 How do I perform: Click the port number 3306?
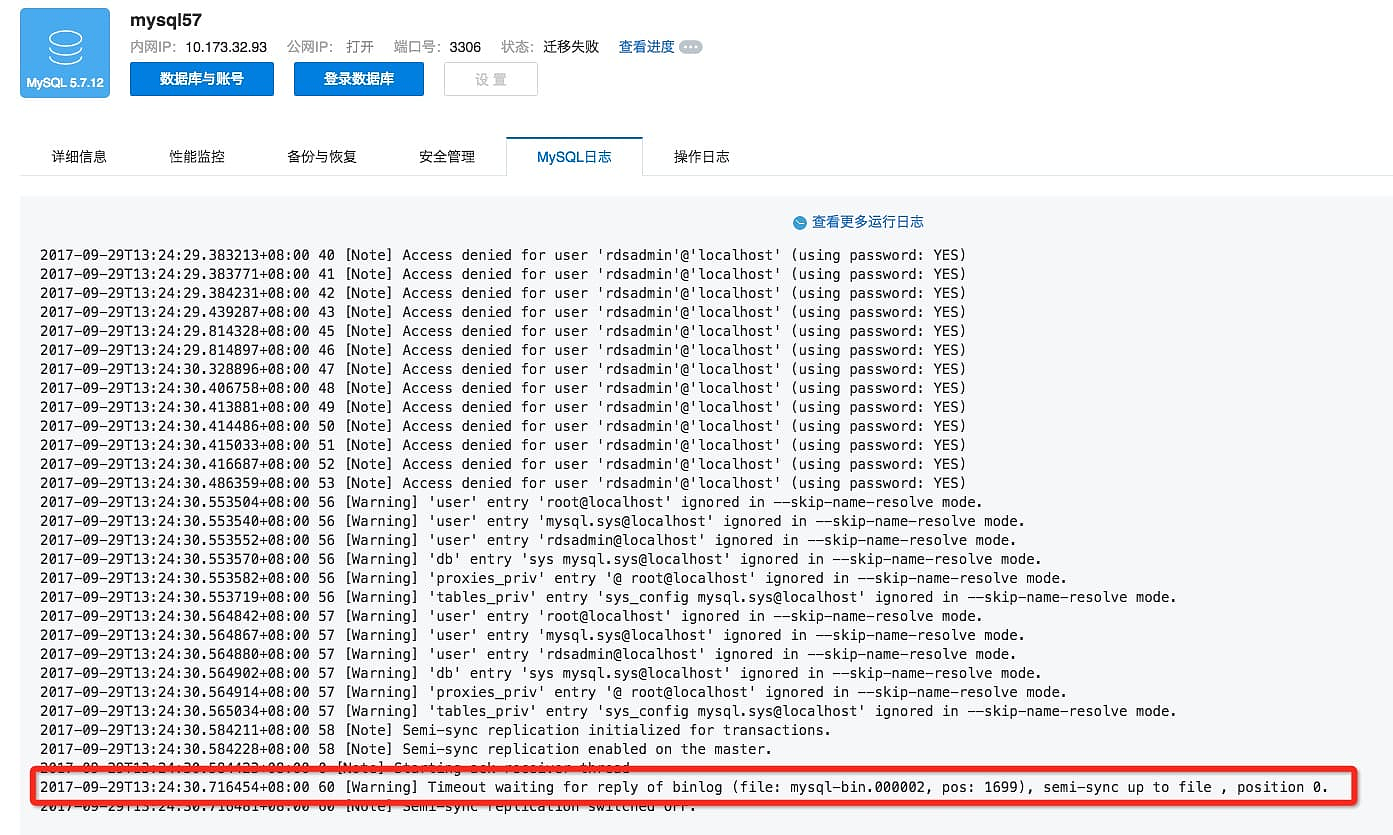(465, 47)
